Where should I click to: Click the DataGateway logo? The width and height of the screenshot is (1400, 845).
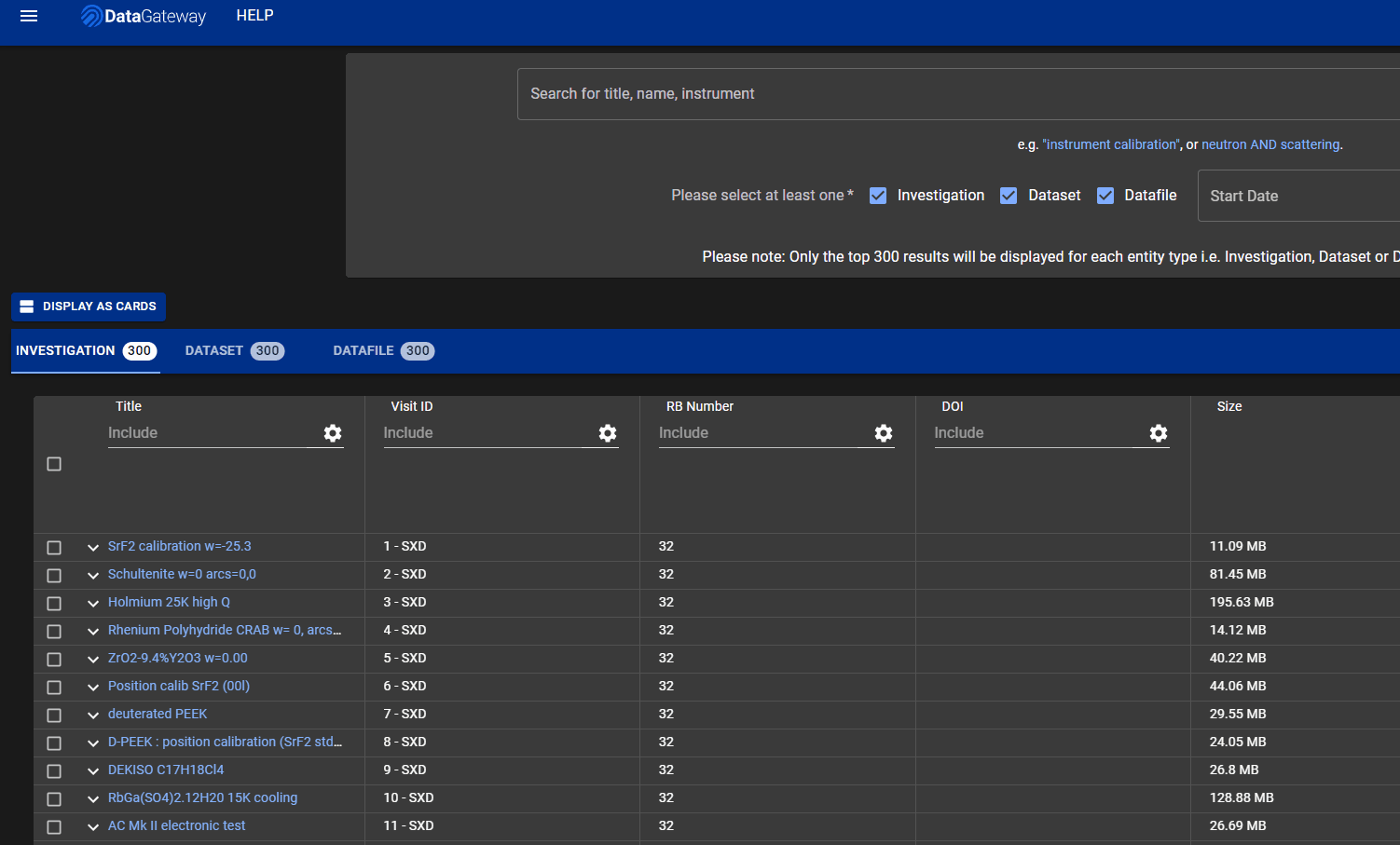click(143, 16)
